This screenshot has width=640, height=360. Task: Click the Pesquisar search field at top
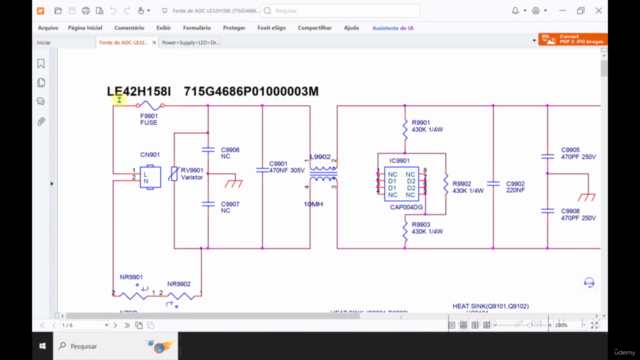coord(340,11)
